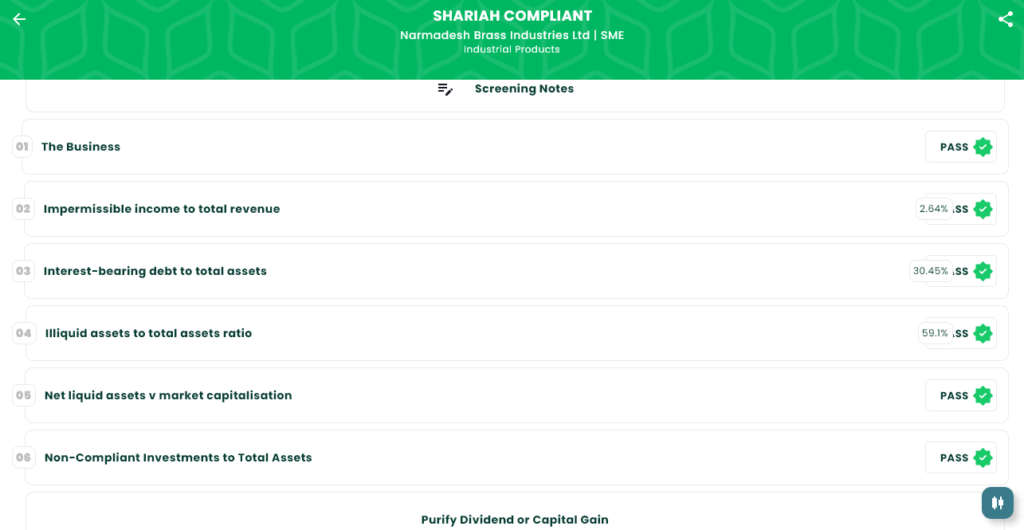Click verified badge on Non-Compliant Investments row

pos(983,458)
